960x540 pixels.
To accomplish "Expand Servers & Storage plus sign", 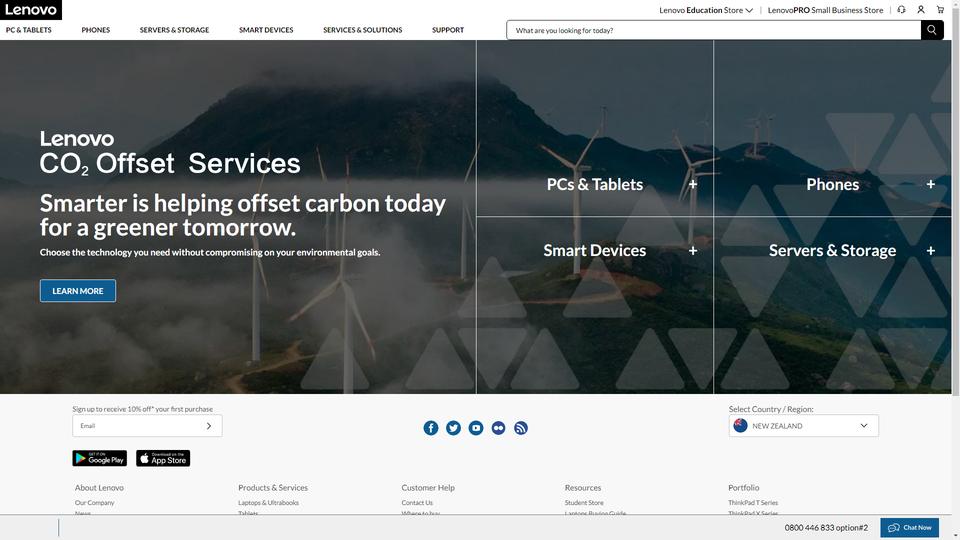I will (931, 250).
